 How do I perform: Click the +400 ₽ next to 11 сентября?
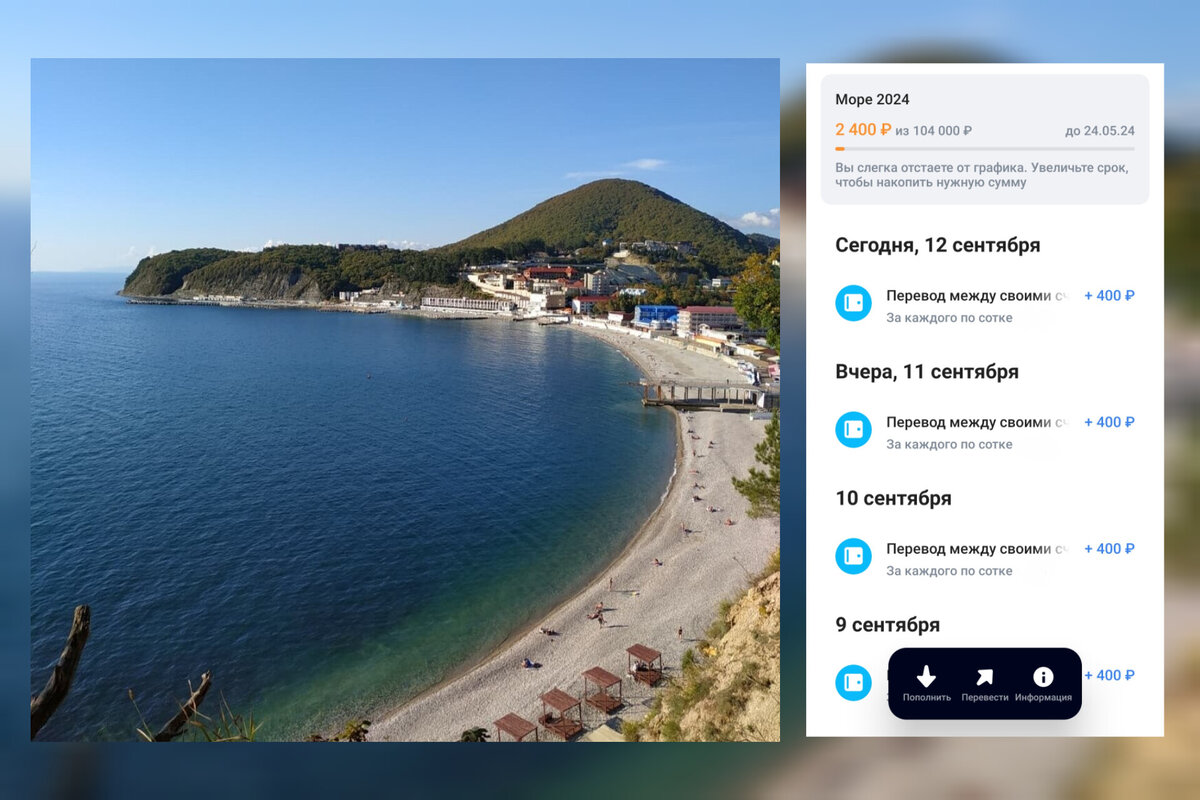coord(1108,422)
